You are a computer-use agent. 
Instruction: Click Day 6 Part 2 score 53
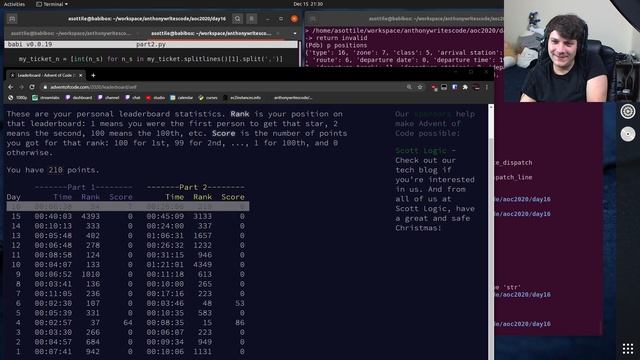pos(240,303)
